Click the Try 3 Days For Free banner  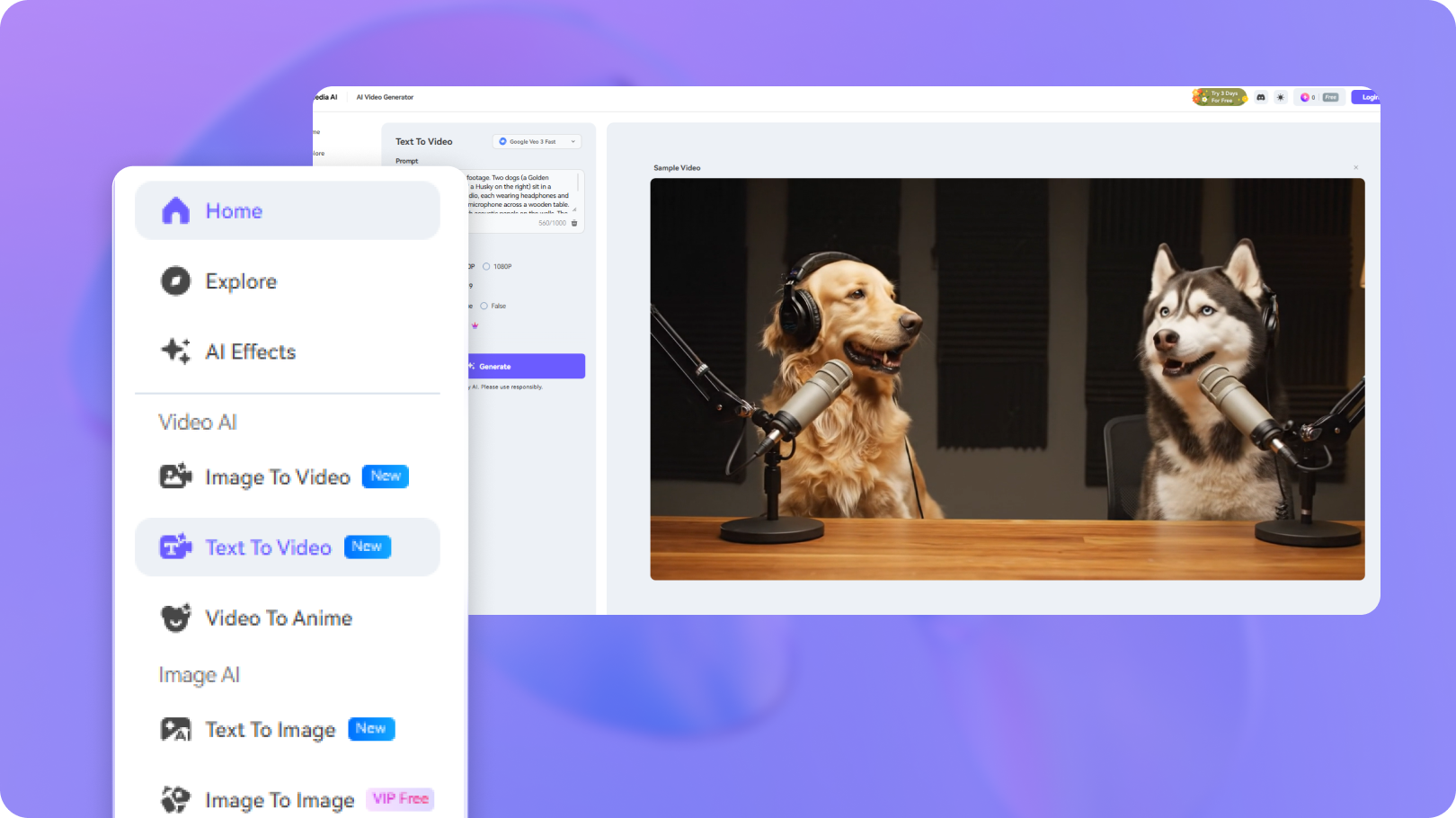[1220, 97]
